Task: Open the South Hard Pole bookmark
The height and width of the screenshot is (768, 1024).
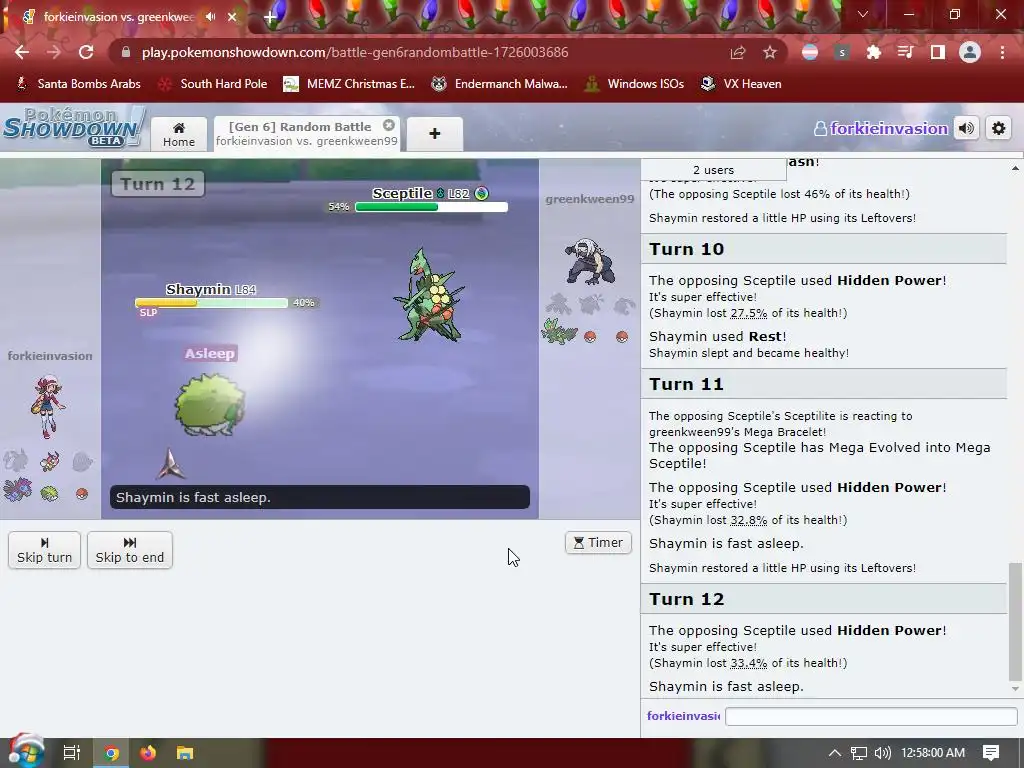Action: click(x=213, y=84)
